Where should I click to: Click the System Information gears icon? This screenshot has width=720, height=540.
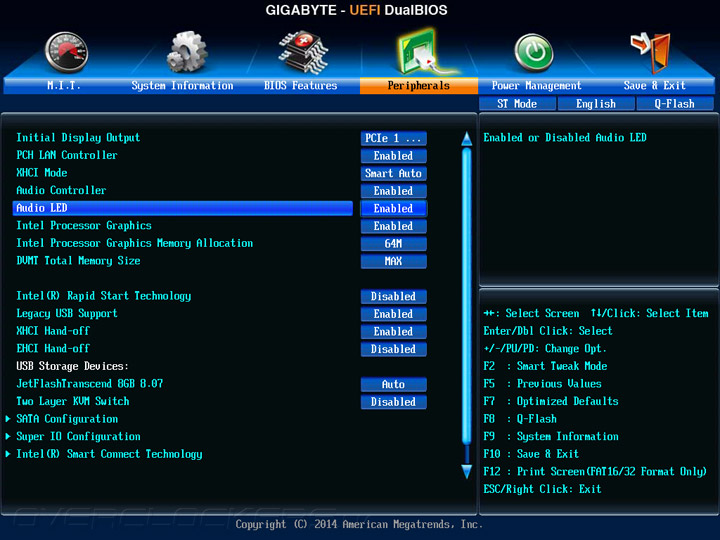pos(186,52)
